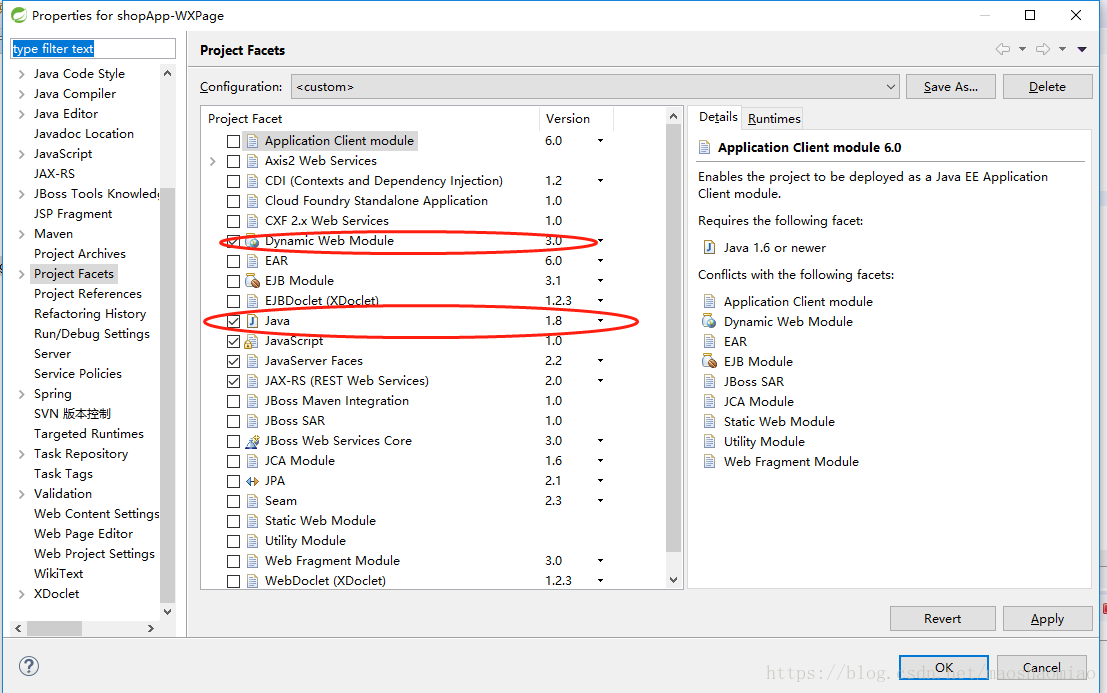Open the view menu triangle icon
The width and height of the screenshot is (1107, 693).
tap(1082, 49)
